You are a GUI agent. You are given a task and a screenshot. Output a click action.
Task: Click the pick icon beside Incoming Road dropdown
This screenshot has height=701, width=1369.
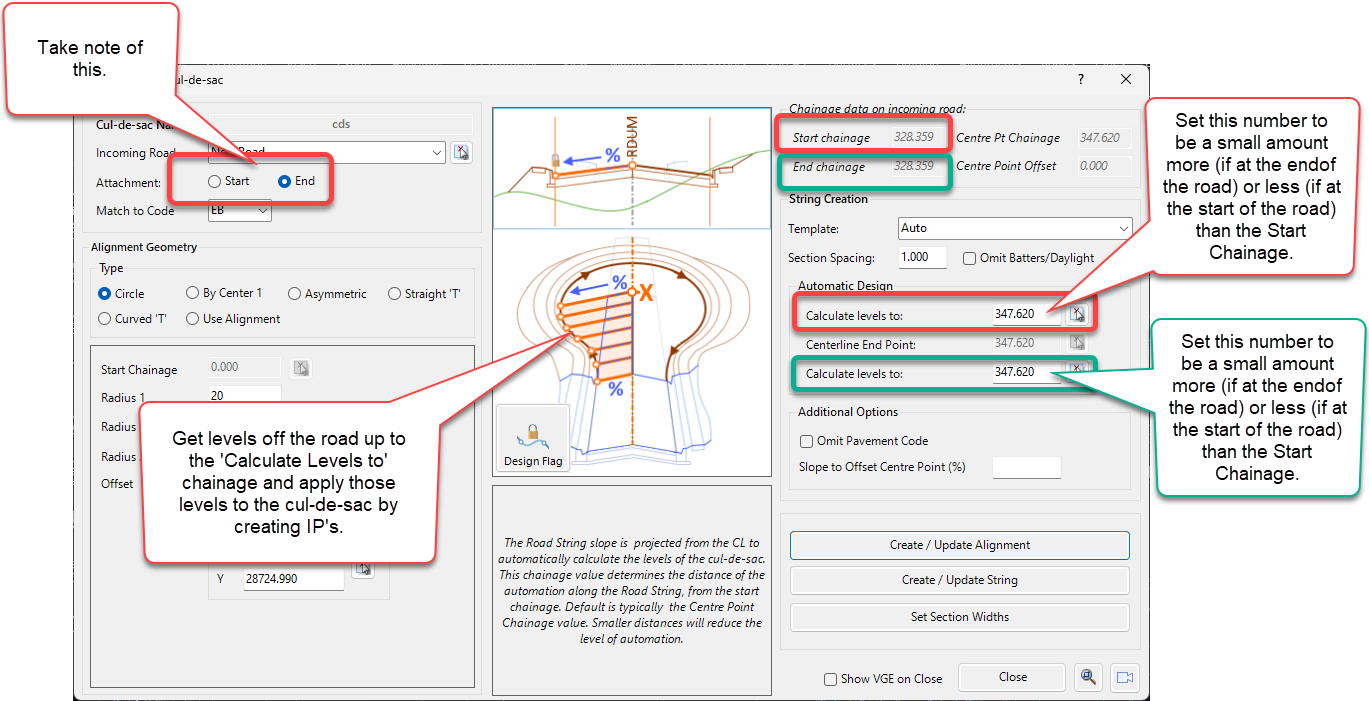pyautogui.click(x=460, y=153)
